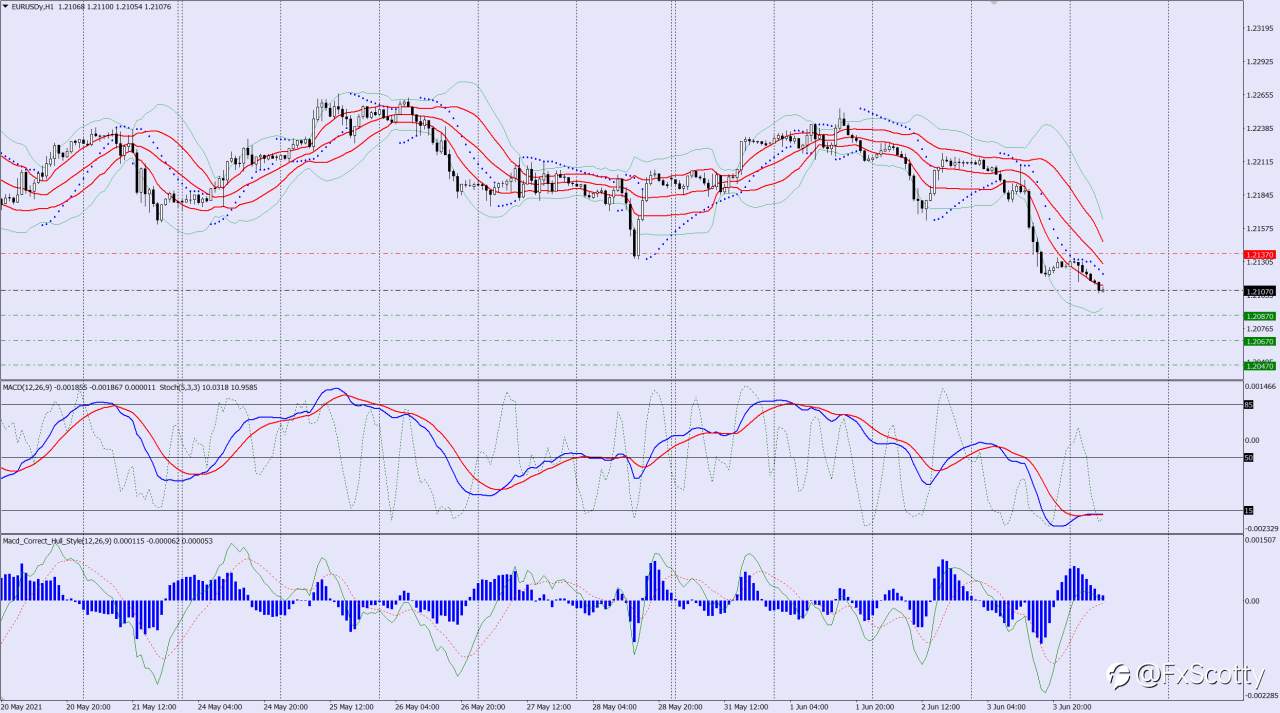This screenshot has width=1280, height=713.
Task: Click time axis label 27 May 12:00
Action: (550, 707)
